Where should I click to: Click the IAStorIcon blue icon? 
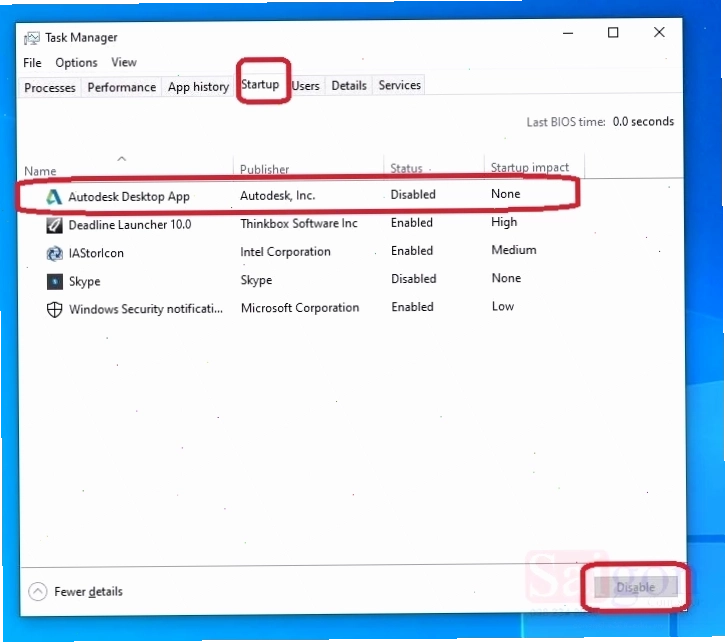point(54,253)
